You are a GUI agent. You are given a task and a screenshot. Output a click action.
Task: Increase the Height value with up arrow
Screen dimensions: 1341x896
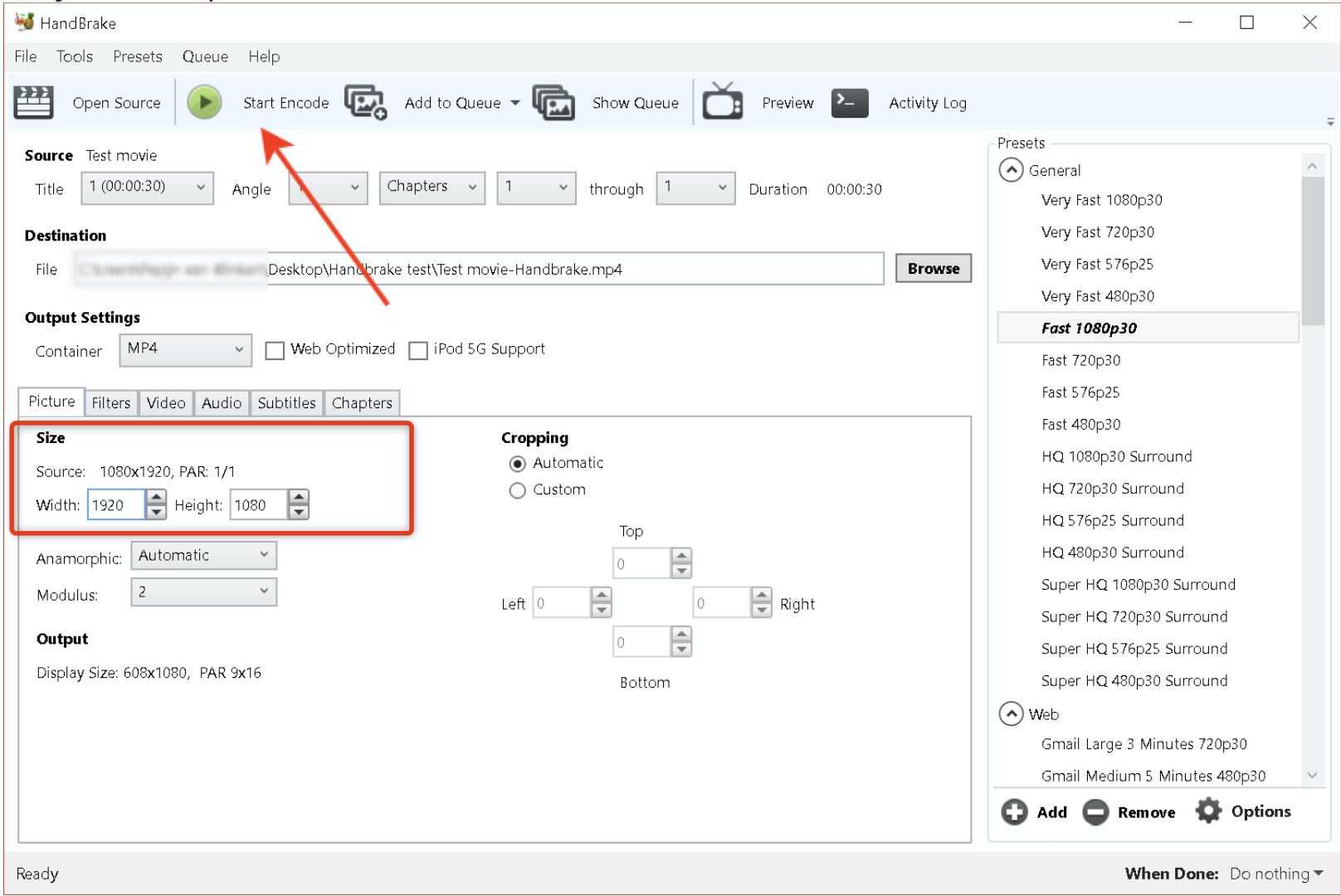click(299, 497)
